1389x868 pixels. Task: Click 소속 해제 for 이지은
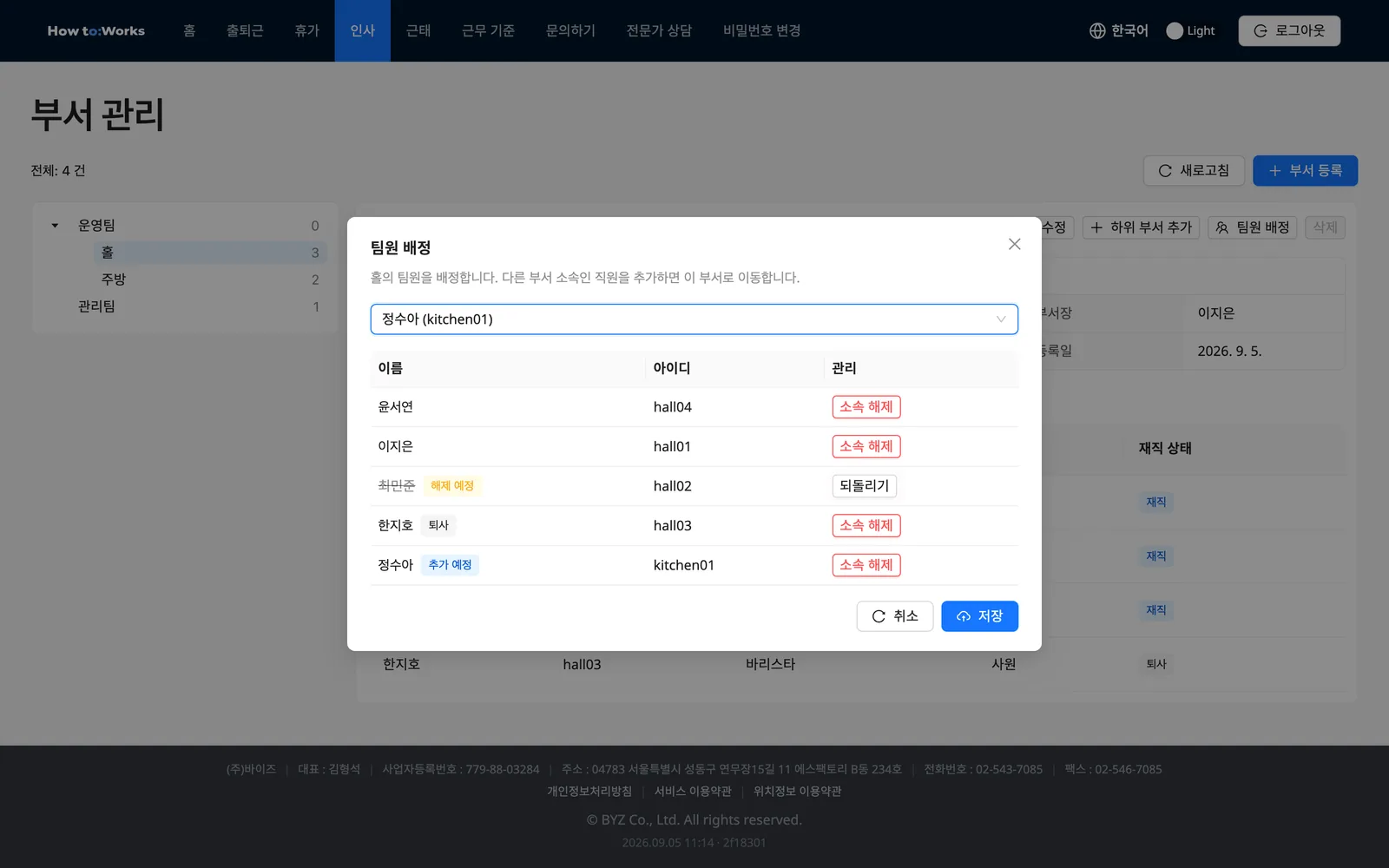866,446
